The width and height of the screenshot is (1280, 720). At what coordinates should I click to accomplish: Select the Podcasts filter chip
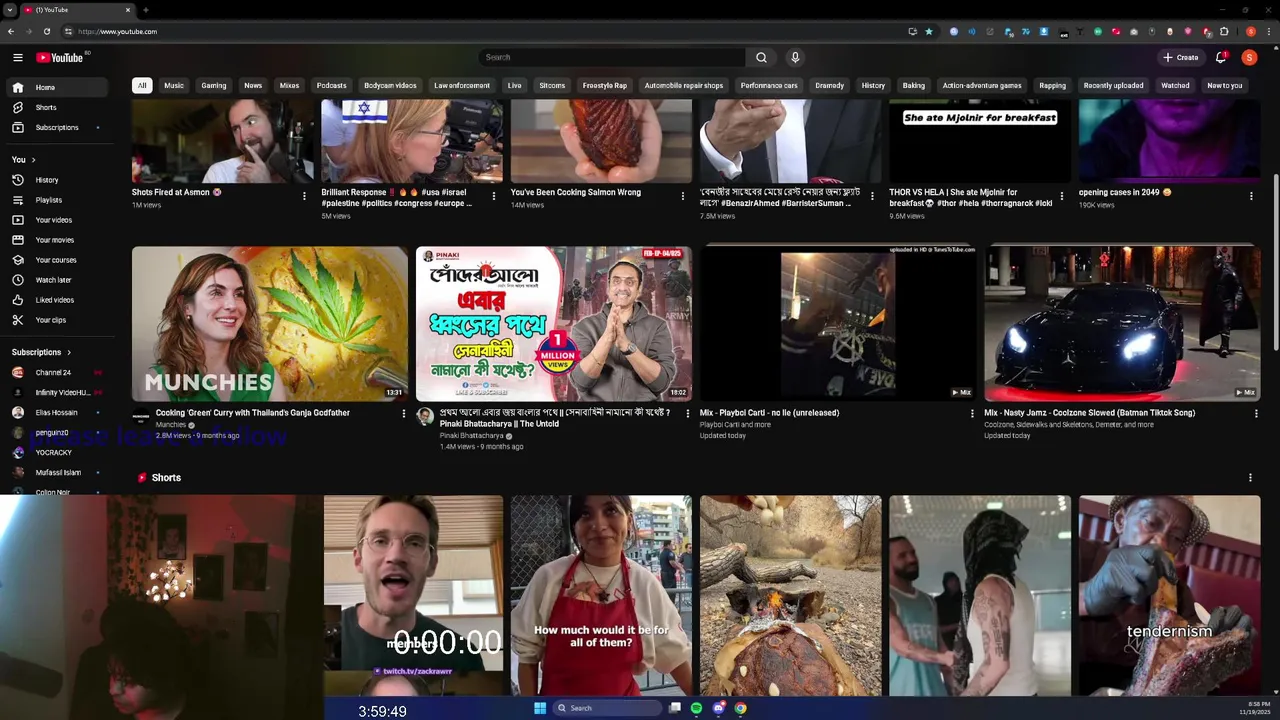(331, 86)
